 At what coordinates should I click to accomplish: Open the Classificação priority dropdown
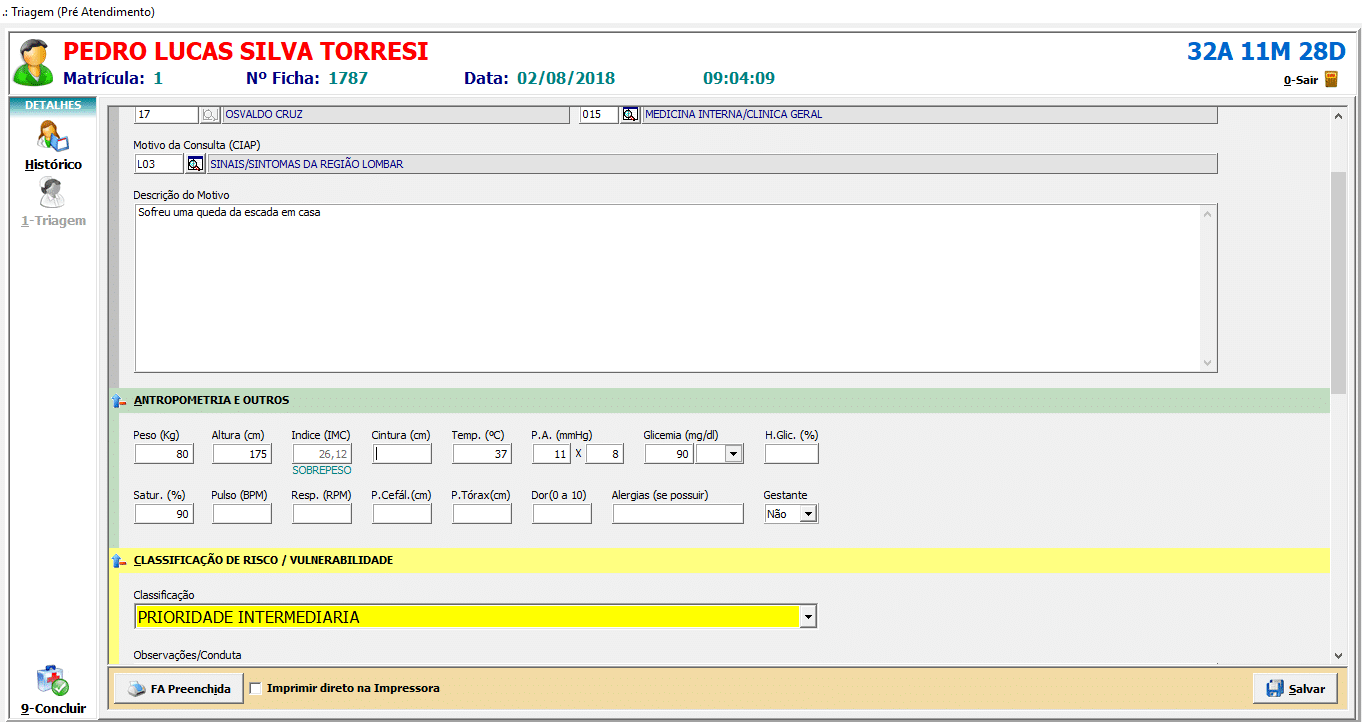click(x=808, y=618)
